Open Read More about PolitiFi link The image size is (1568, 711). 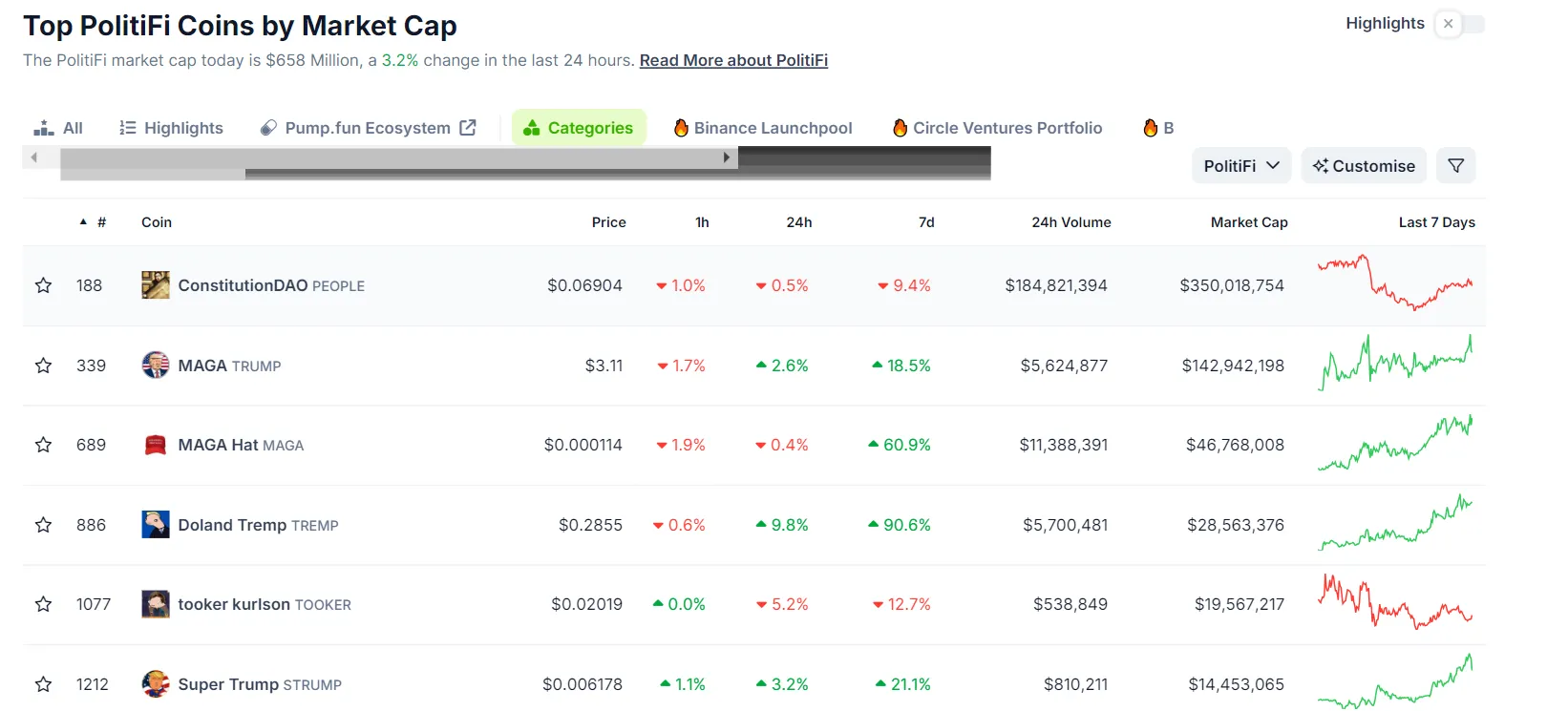point(733,60)
